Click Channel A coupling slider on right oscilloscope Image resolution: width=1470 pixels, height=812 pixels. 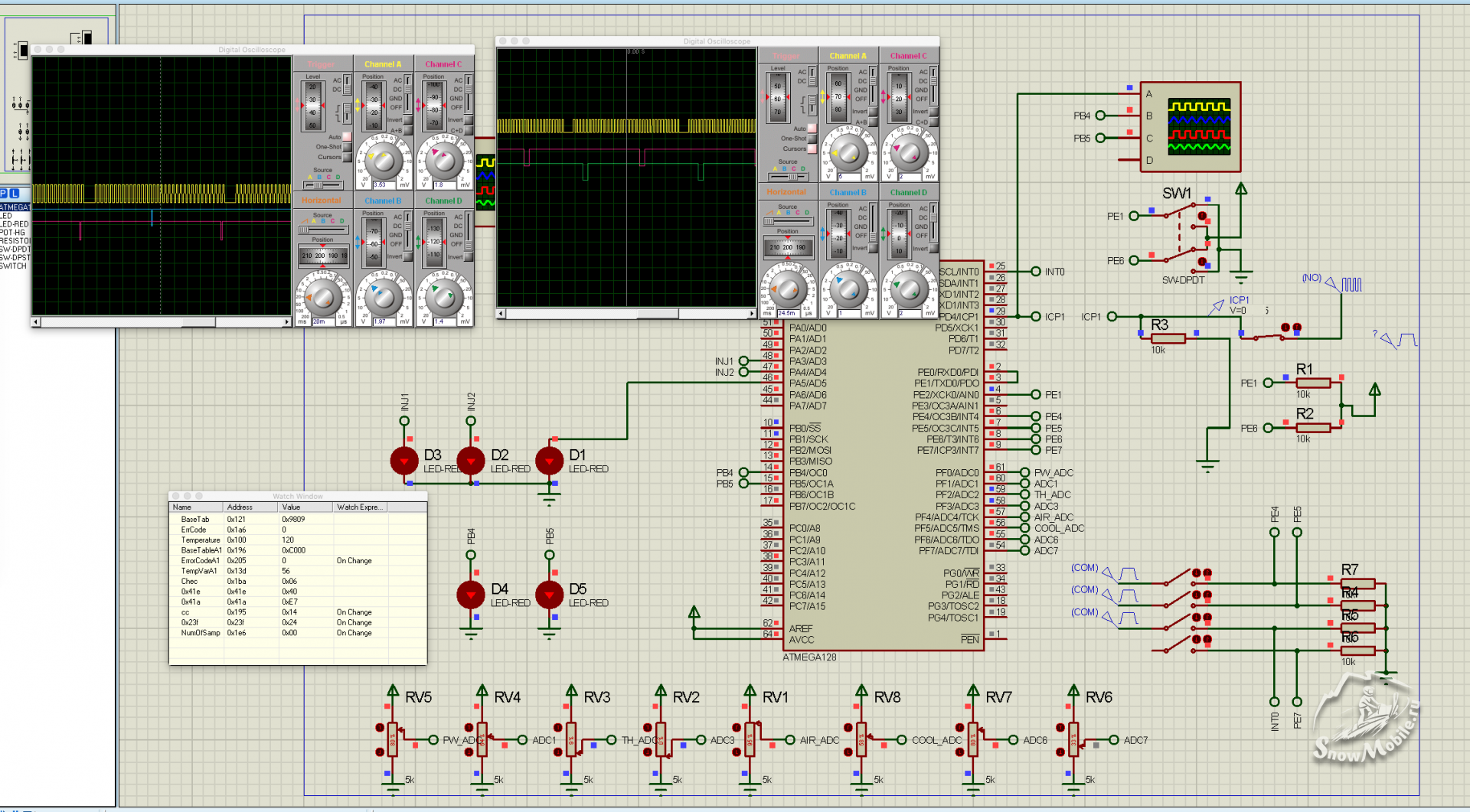tap(872, 86)
